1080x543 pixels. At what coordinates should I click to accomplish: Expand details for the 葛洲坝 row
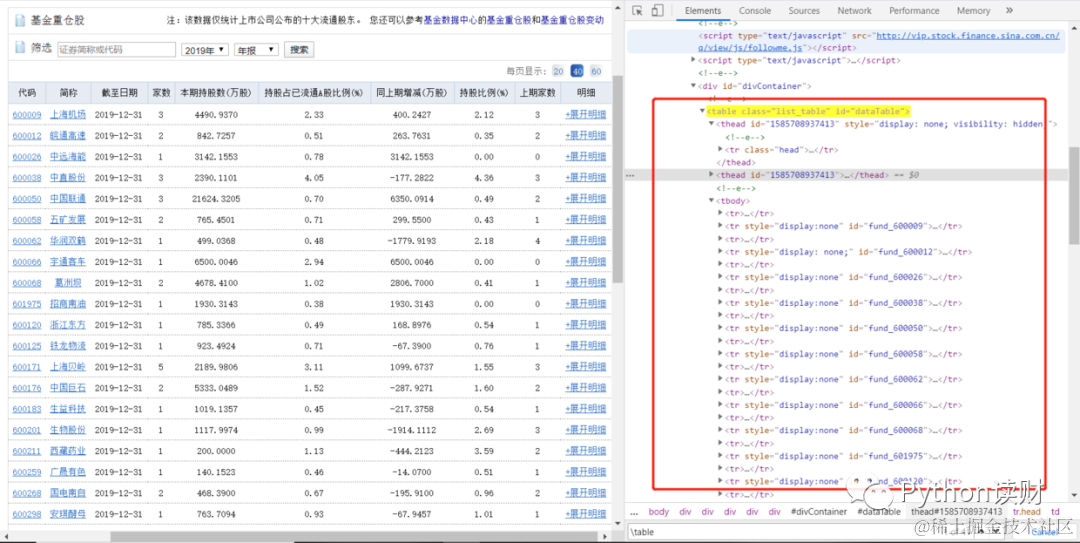[585, 283]
